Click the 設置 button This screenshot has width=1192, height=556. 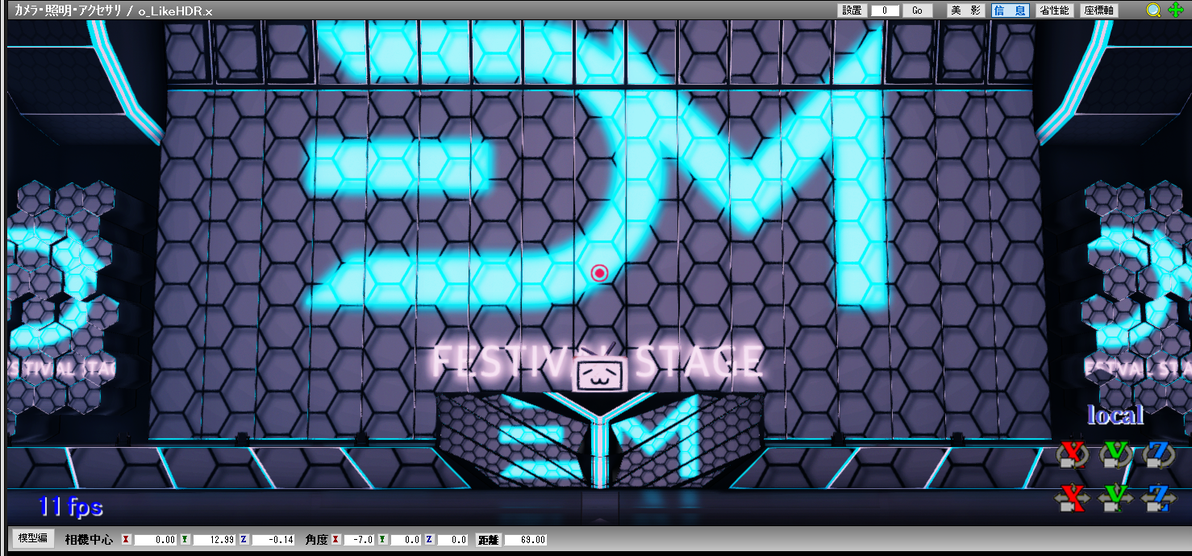(x=852, y=11)
